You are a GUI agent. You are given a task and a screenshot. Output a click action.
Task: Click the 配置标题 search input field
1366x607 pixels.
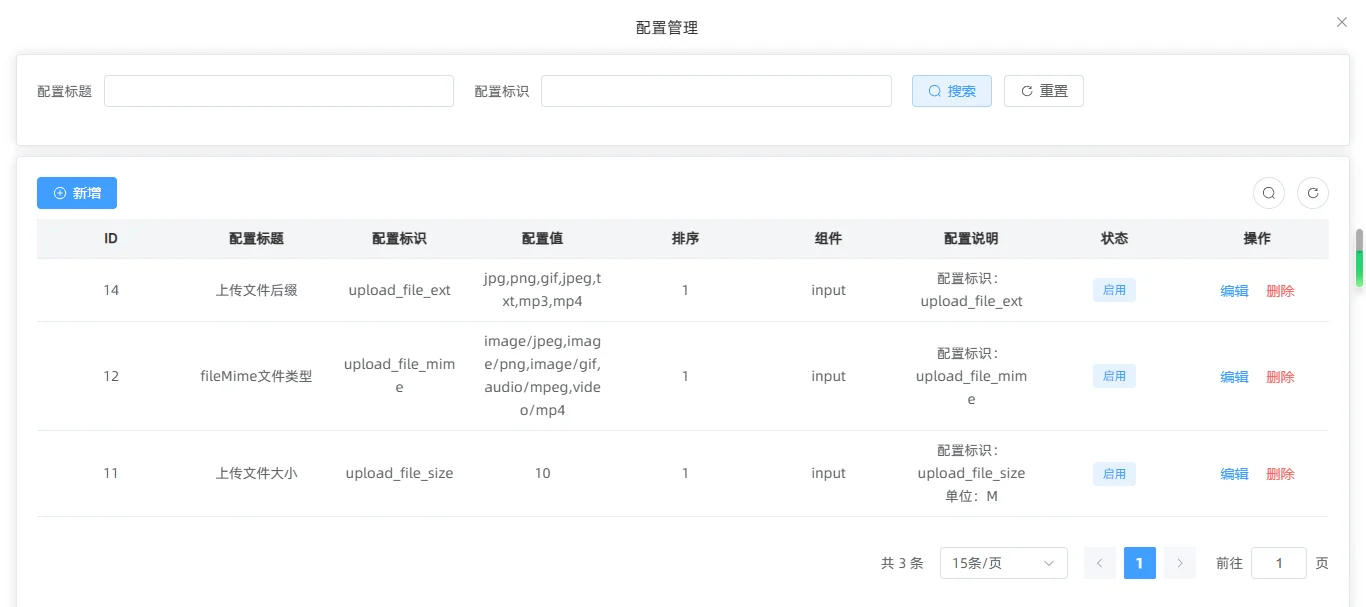[x=278, y=90]
